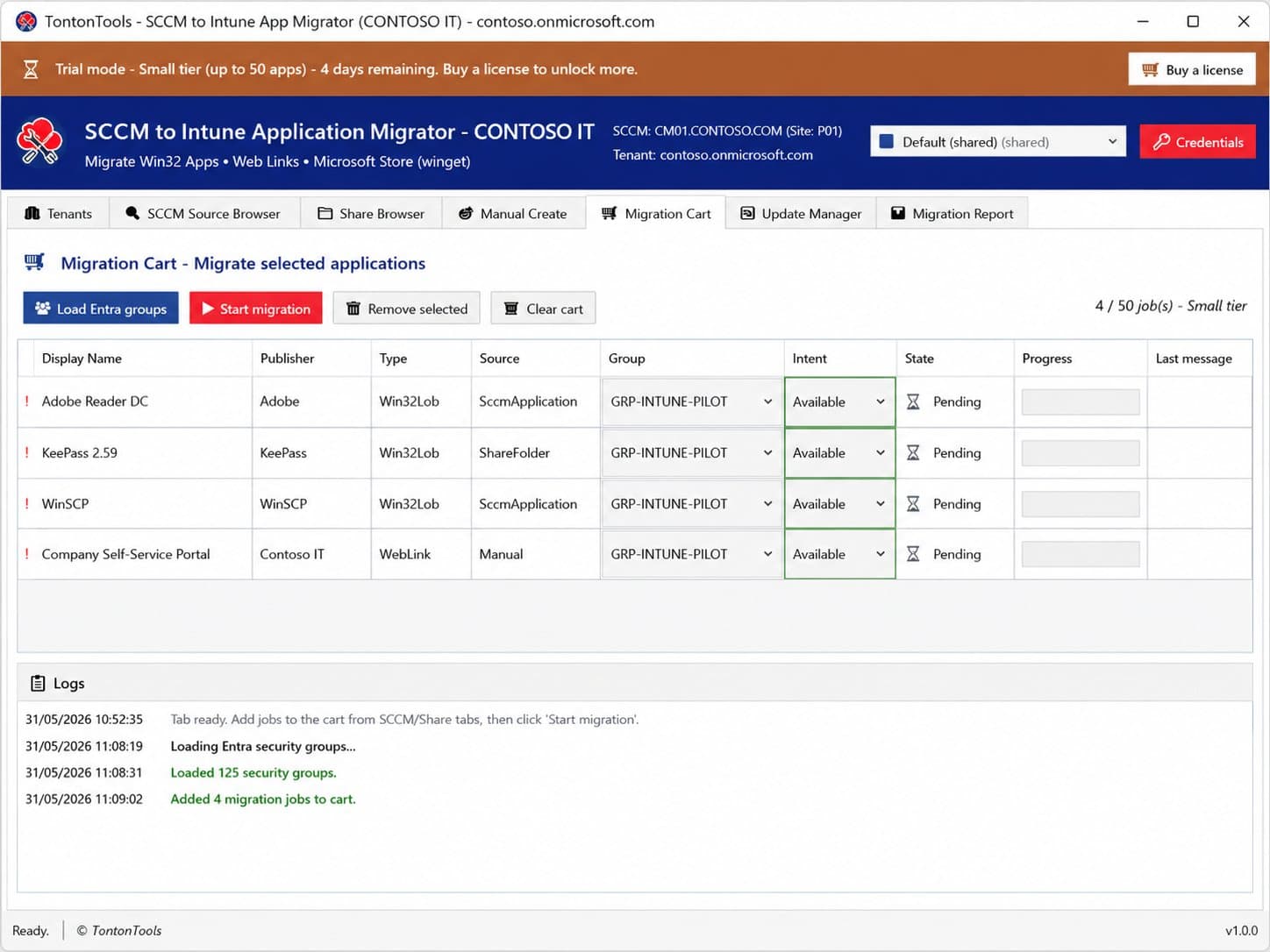The height and width of the screenshot is (952, 1270).
Task: Click the pending hourglass in KeePass 2.59 row
Action: click(x=913, y=452)
